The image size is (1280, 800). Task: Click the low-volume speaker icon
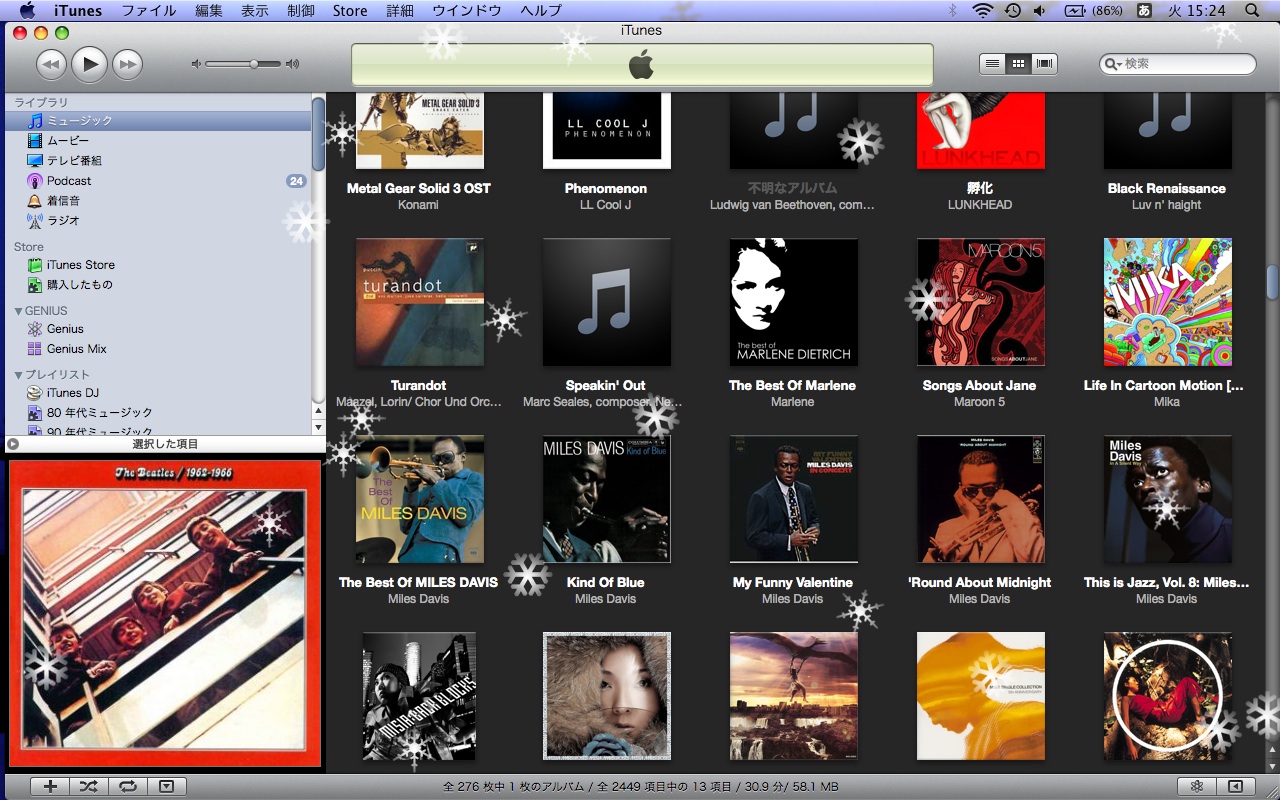196,64
